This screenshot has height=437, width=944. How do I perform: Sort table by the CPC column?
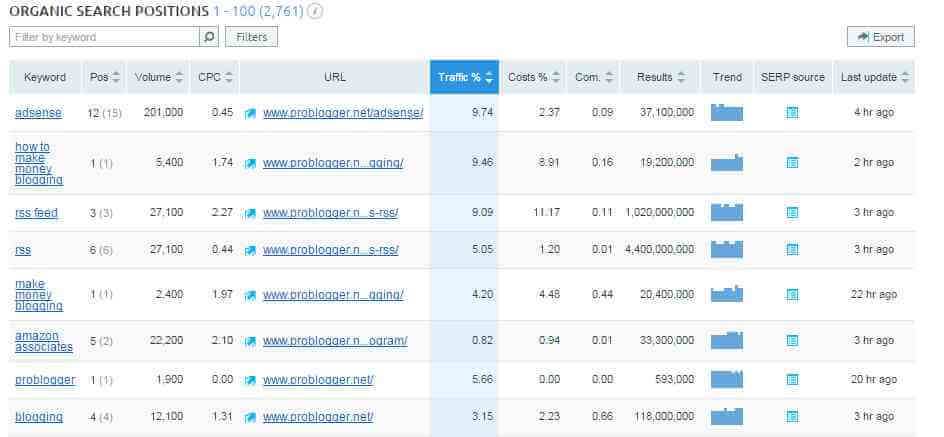click(x=214, y=78)
